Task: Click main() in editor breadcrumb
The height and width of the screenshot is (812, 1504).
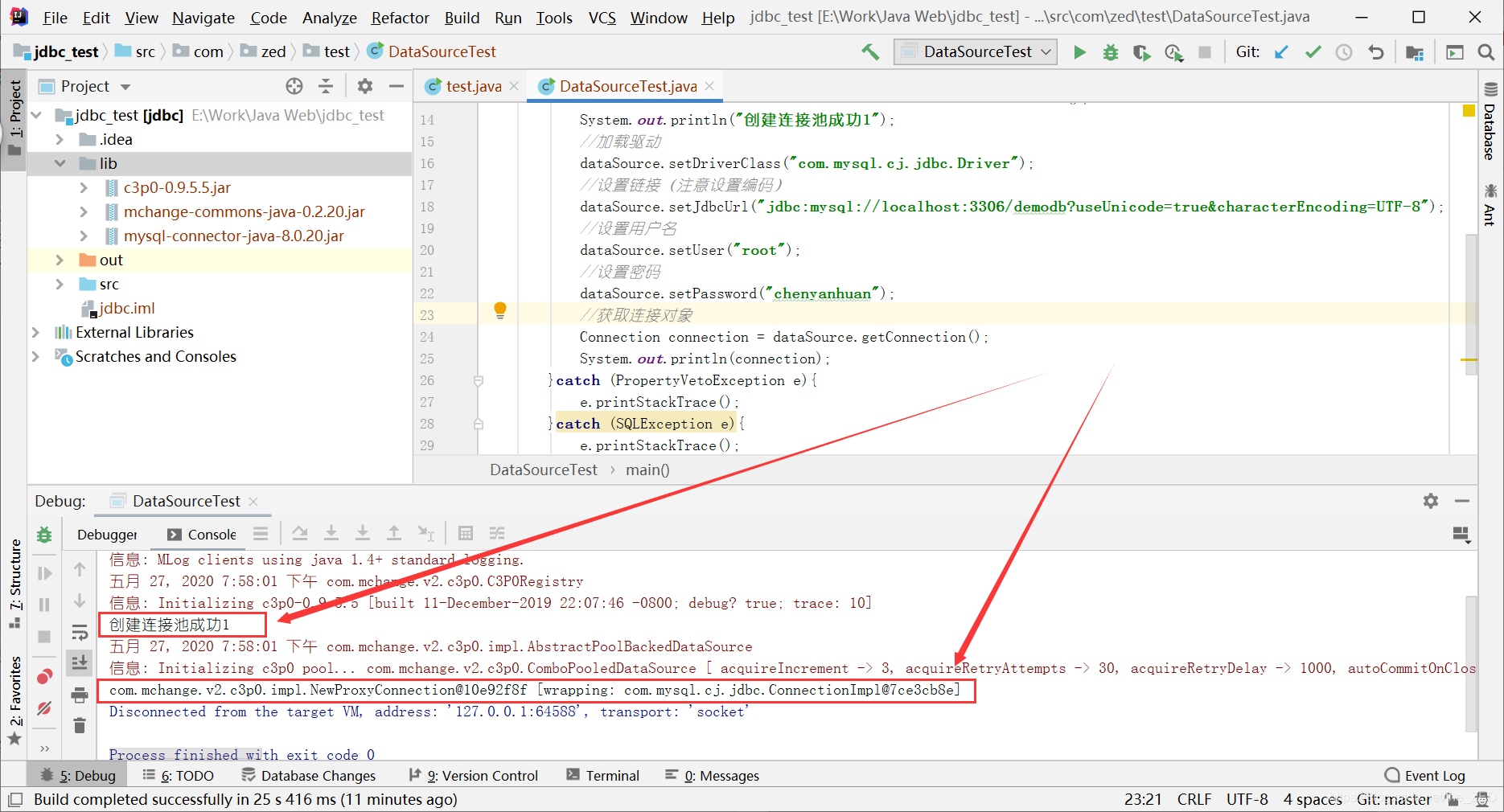Action: pyautogui.click(x=647, y=470)
